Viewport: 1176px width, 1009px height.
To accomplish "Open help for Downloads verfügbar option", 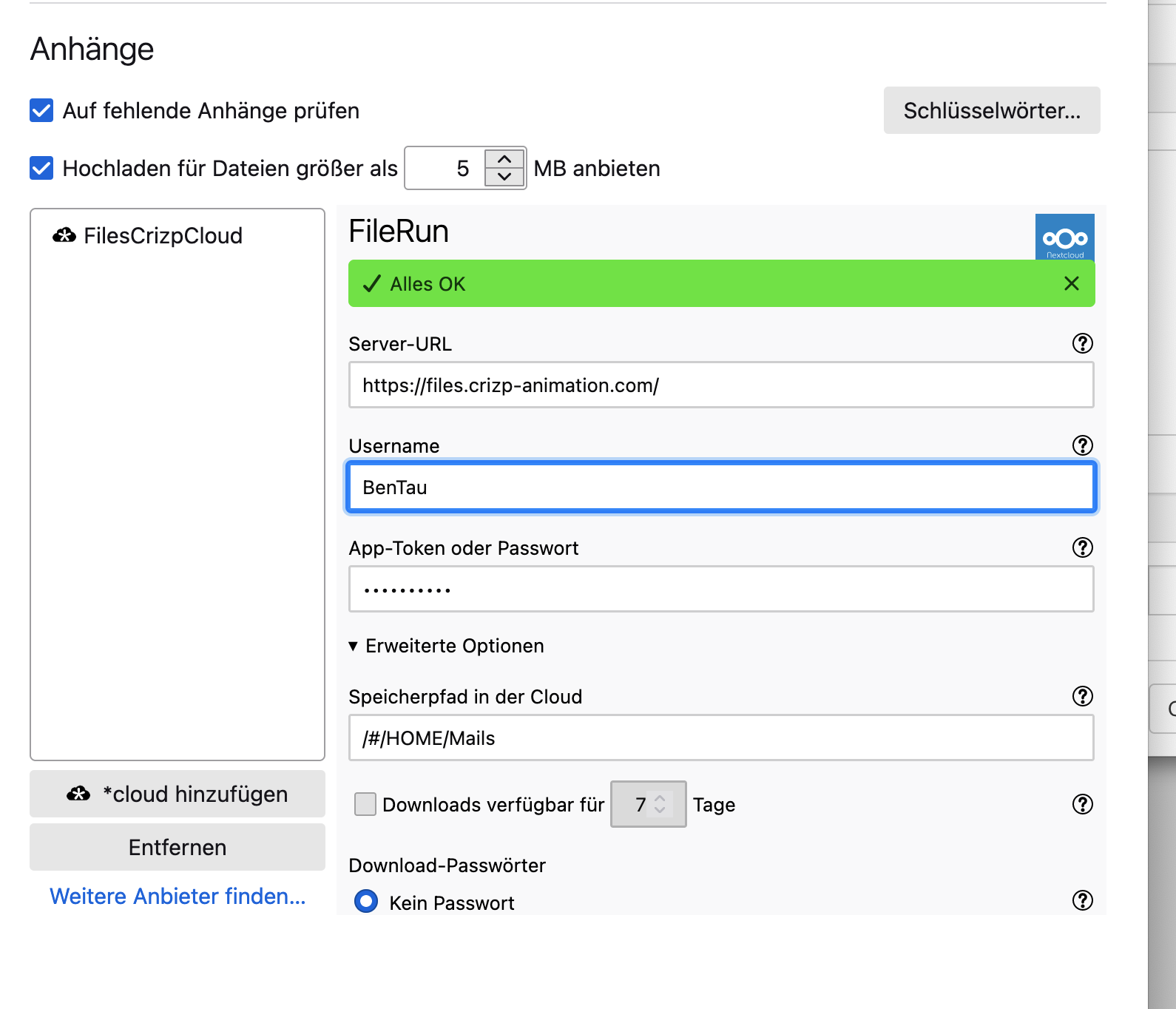I will [1082, 804].
